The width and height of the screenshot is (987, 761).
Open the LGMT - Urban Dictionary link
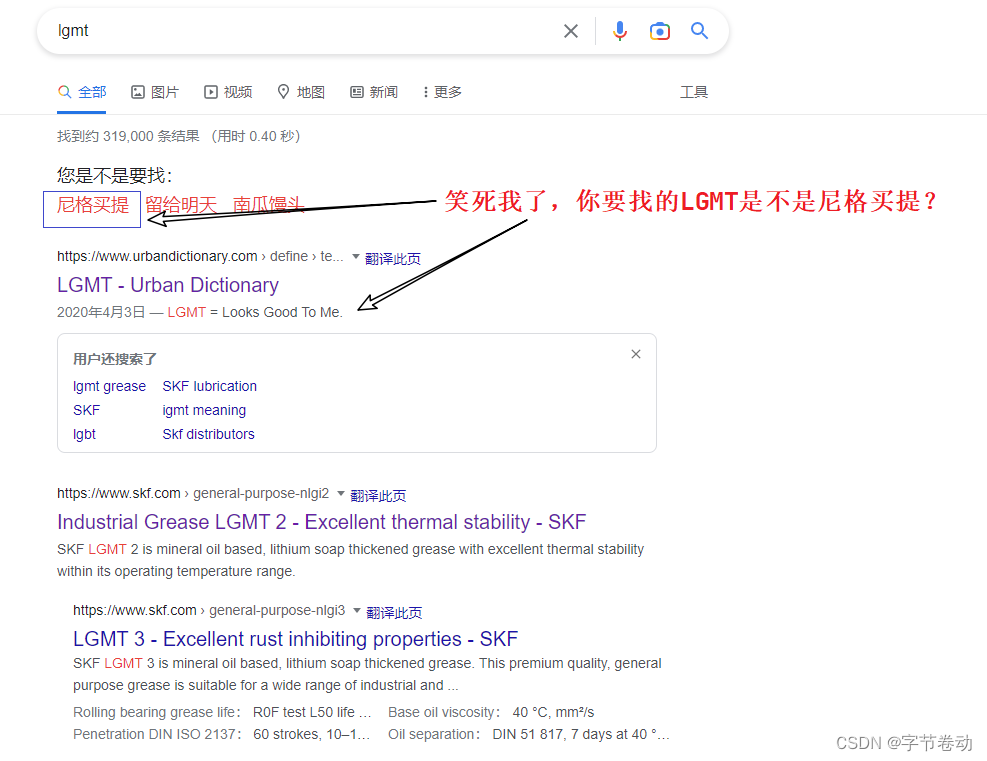pyautogui.click(x=167, y=285)
